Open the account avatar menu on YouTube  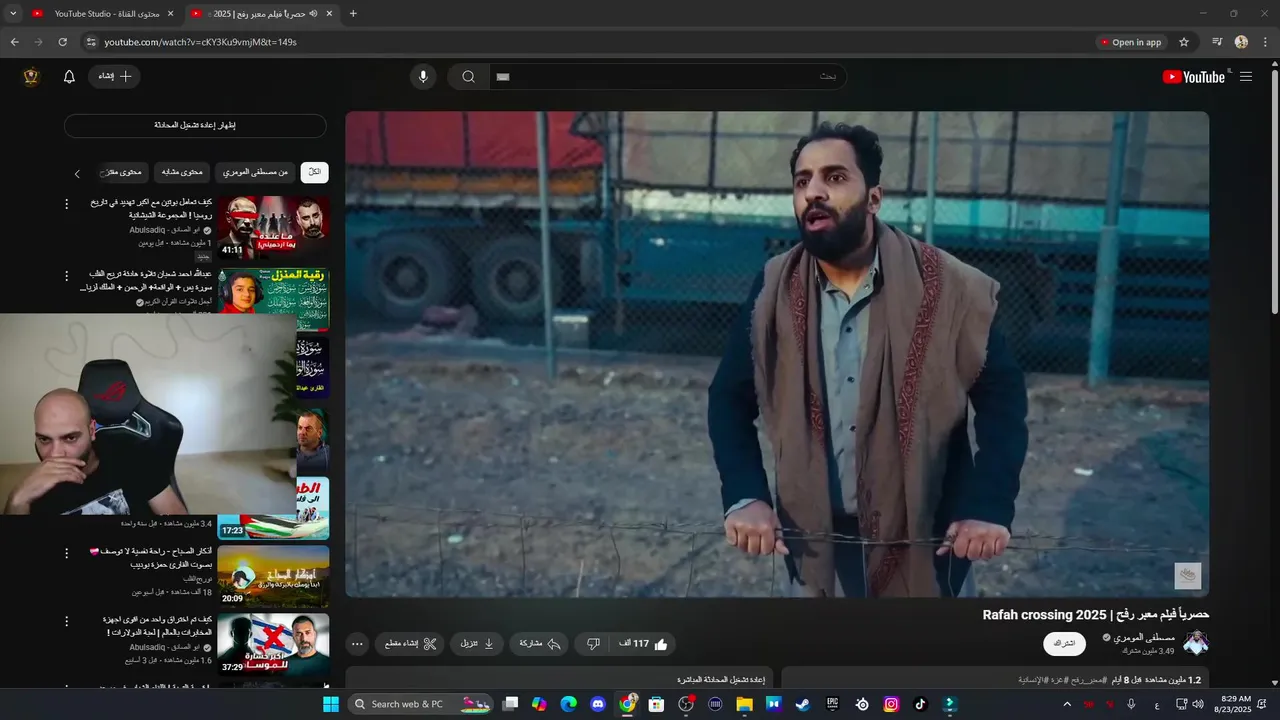pos(31,77)
